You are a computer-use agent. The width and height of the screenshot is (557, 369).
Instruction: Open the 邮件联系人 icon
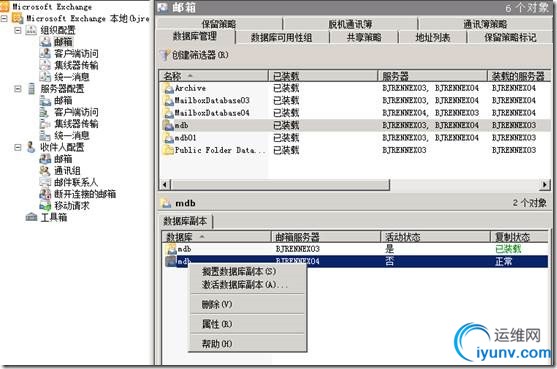[45, 182]
